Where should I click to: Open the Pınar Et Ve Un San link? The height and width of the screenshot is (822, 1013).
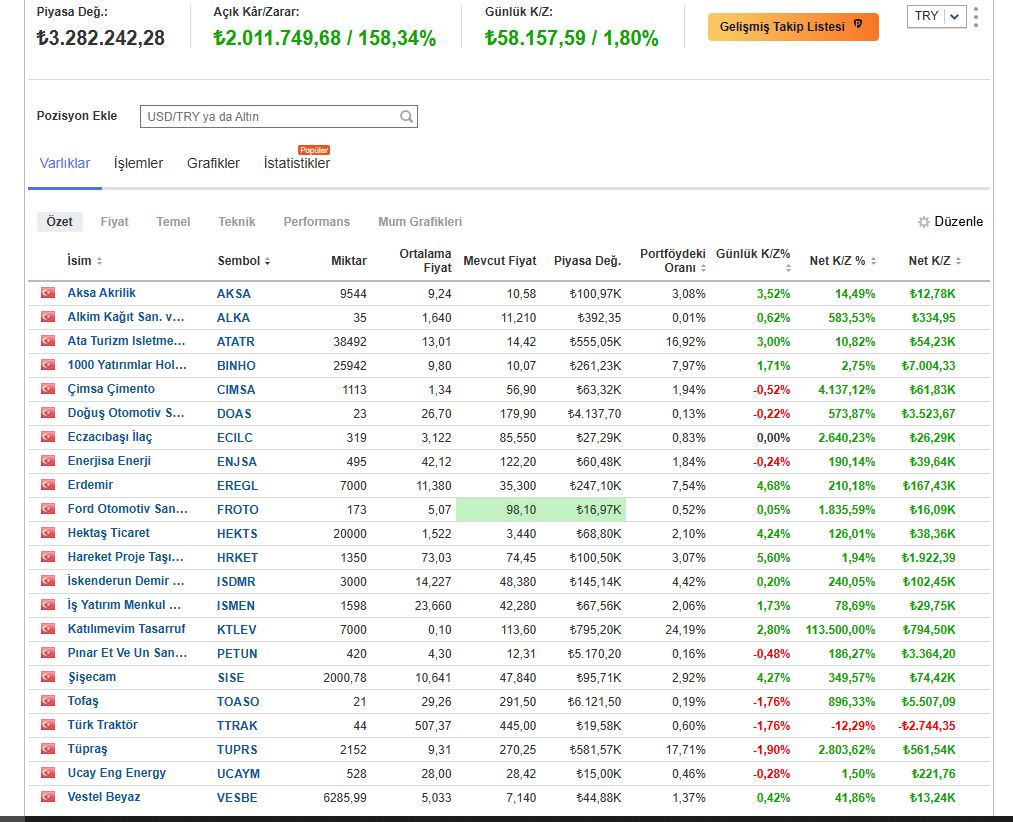click(x=127, y=653)
